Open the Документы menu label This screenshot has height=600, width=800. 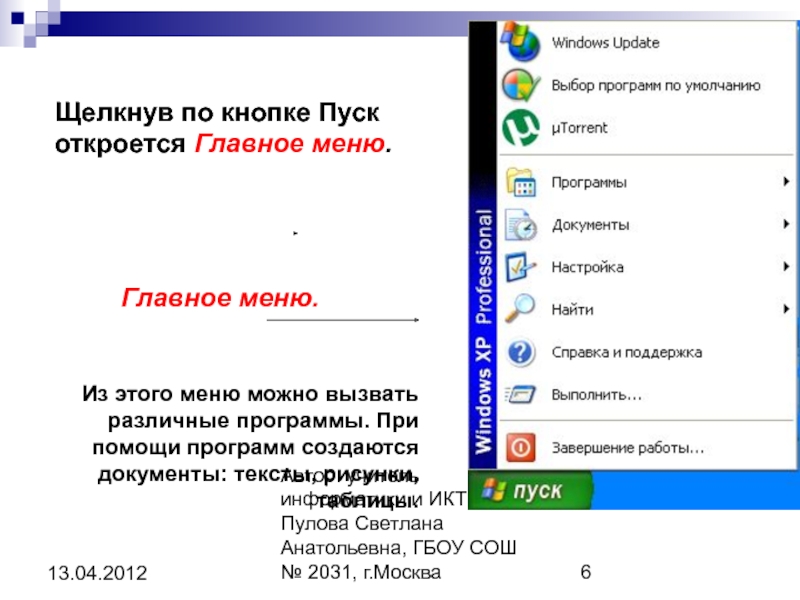[590, 224]
